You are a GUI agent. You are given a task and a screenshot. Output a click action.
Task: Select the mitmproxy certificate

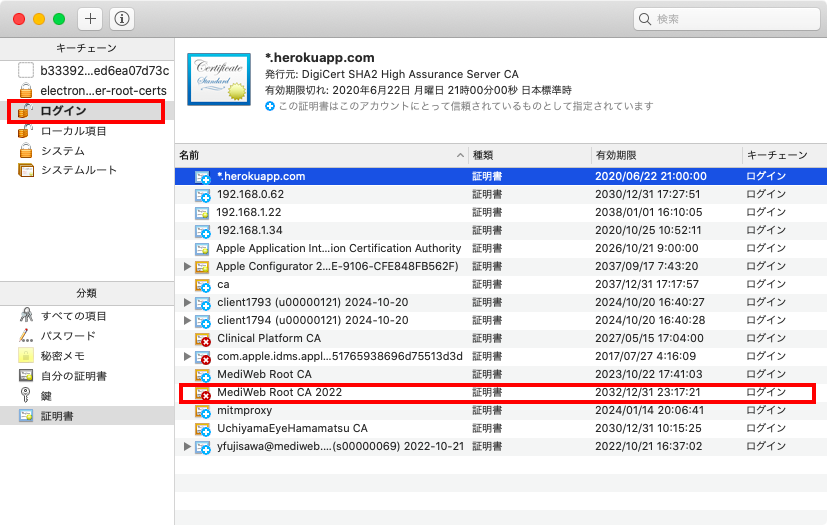click(501, 410)
